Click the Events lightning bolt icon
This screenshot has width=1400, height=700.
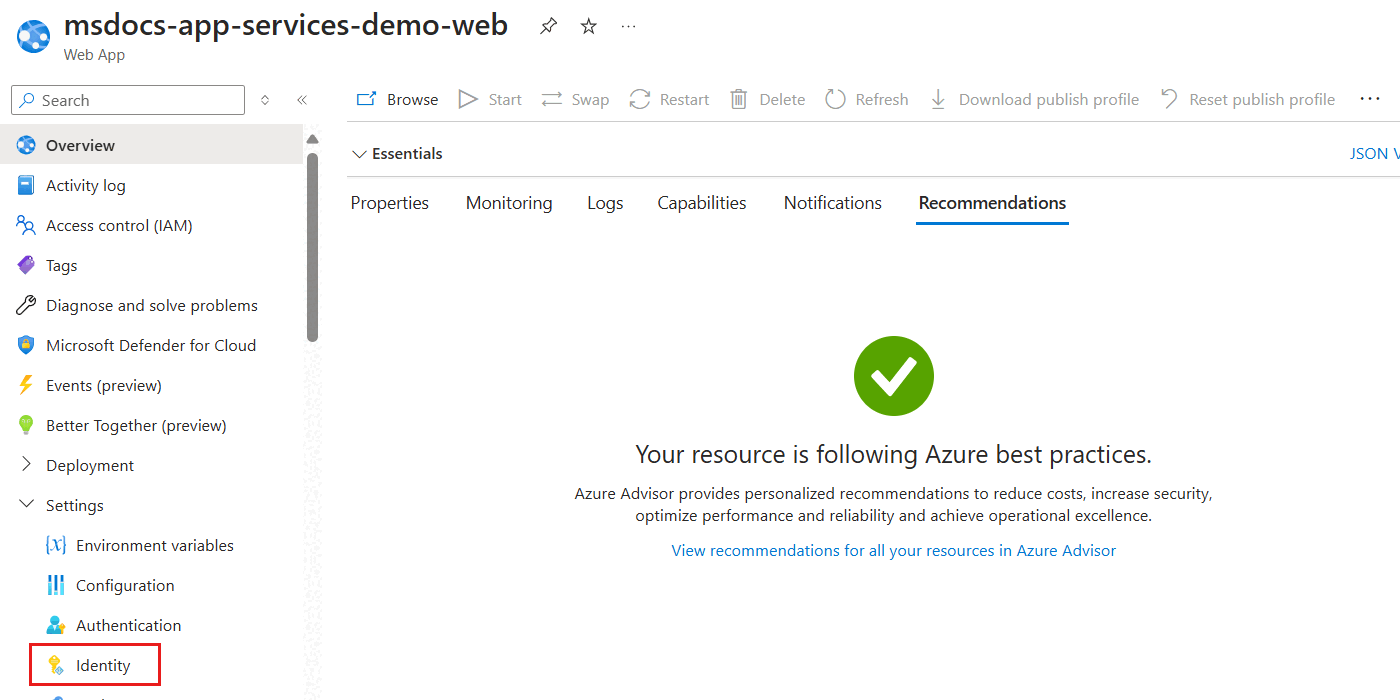click(26, 385)
